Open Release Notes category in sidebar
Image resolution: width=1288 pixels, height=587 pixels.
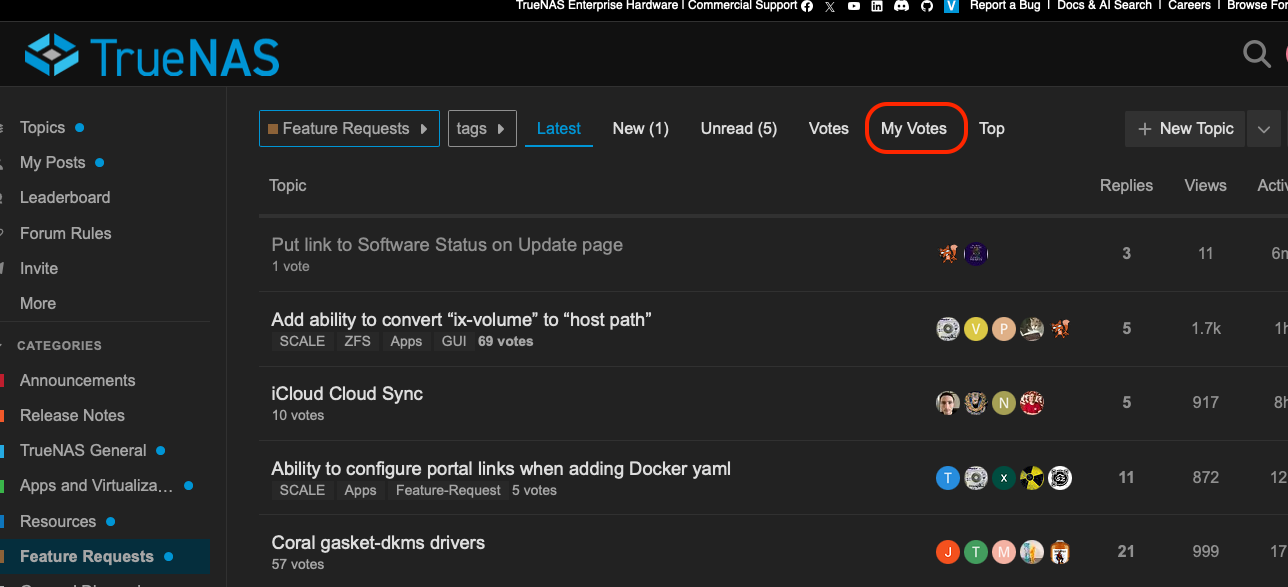[x=72, y=415]
